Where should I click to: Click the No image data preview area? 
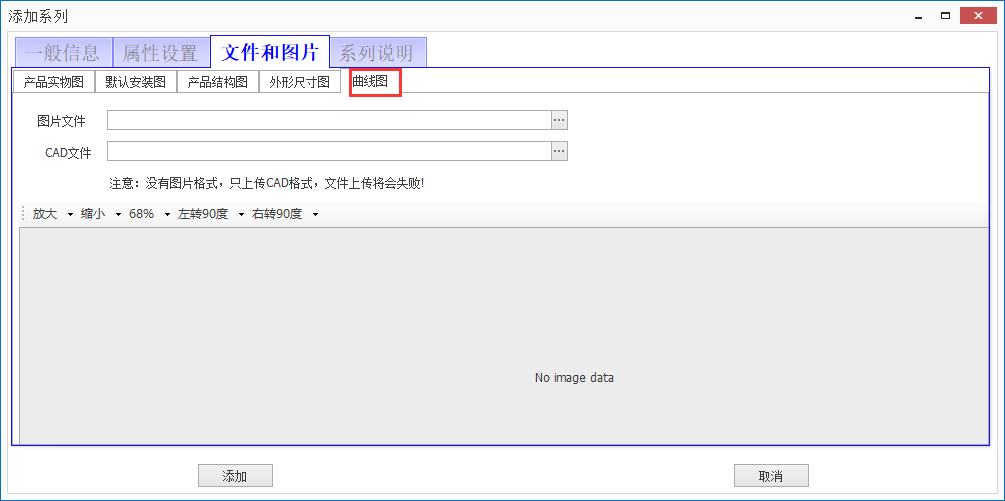(504, 336)
